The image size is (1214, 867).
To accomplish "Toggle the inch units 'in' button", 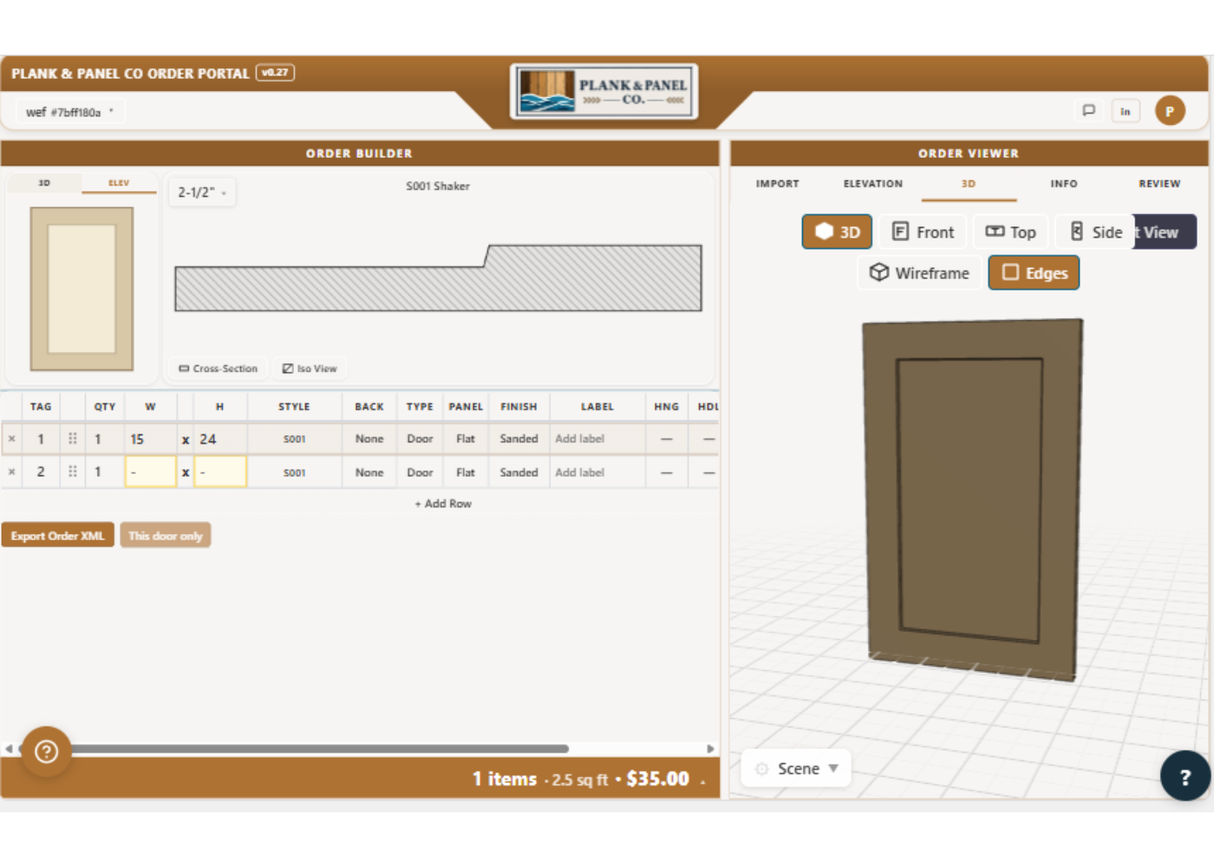I will click(1125, 111).
